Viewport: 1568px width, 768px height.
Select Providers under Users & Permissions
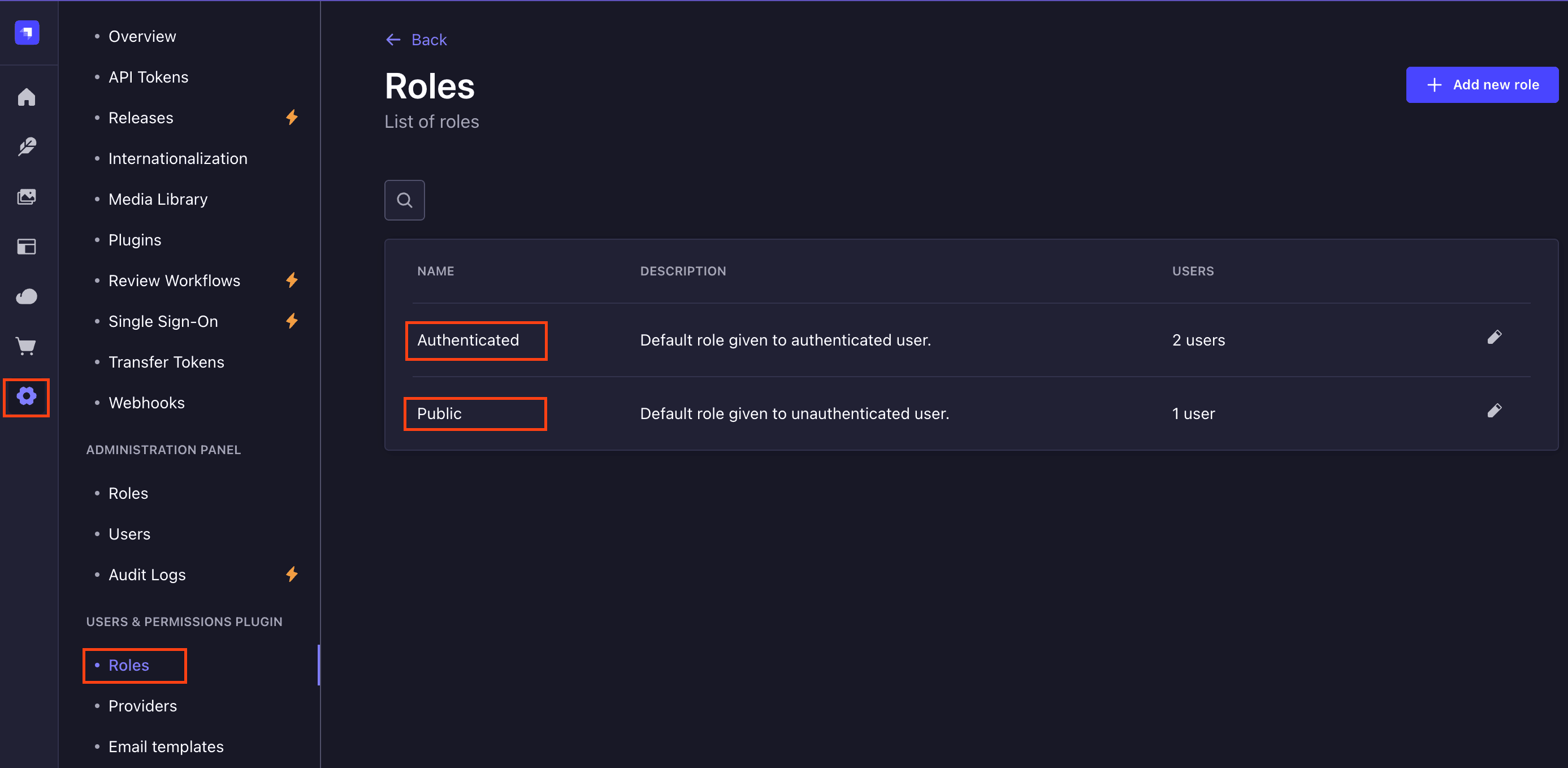[x=142, y=706]
